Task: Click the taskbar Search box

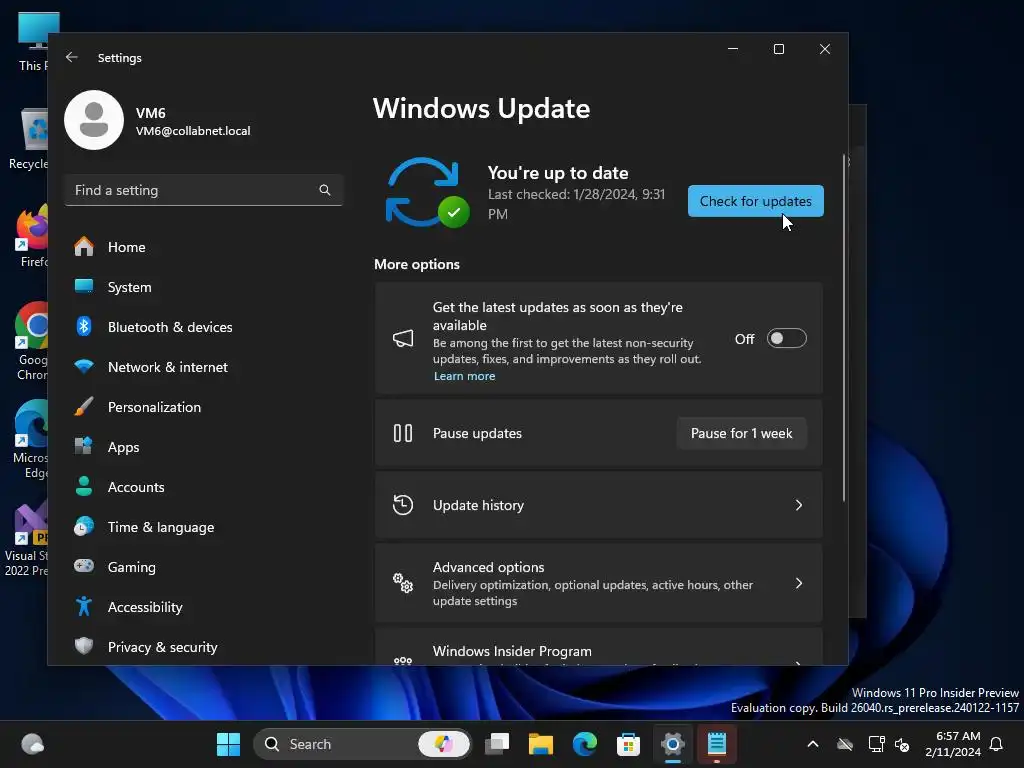Action: pyautogui.click(x=362, y=744)
